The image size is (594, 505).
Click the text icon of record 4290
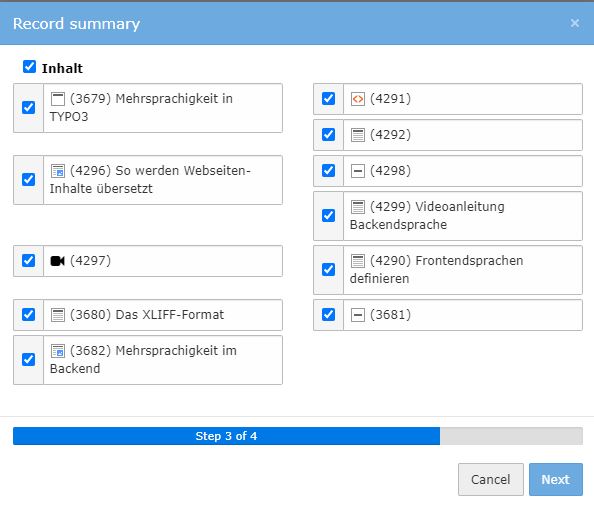click(358, 261)
